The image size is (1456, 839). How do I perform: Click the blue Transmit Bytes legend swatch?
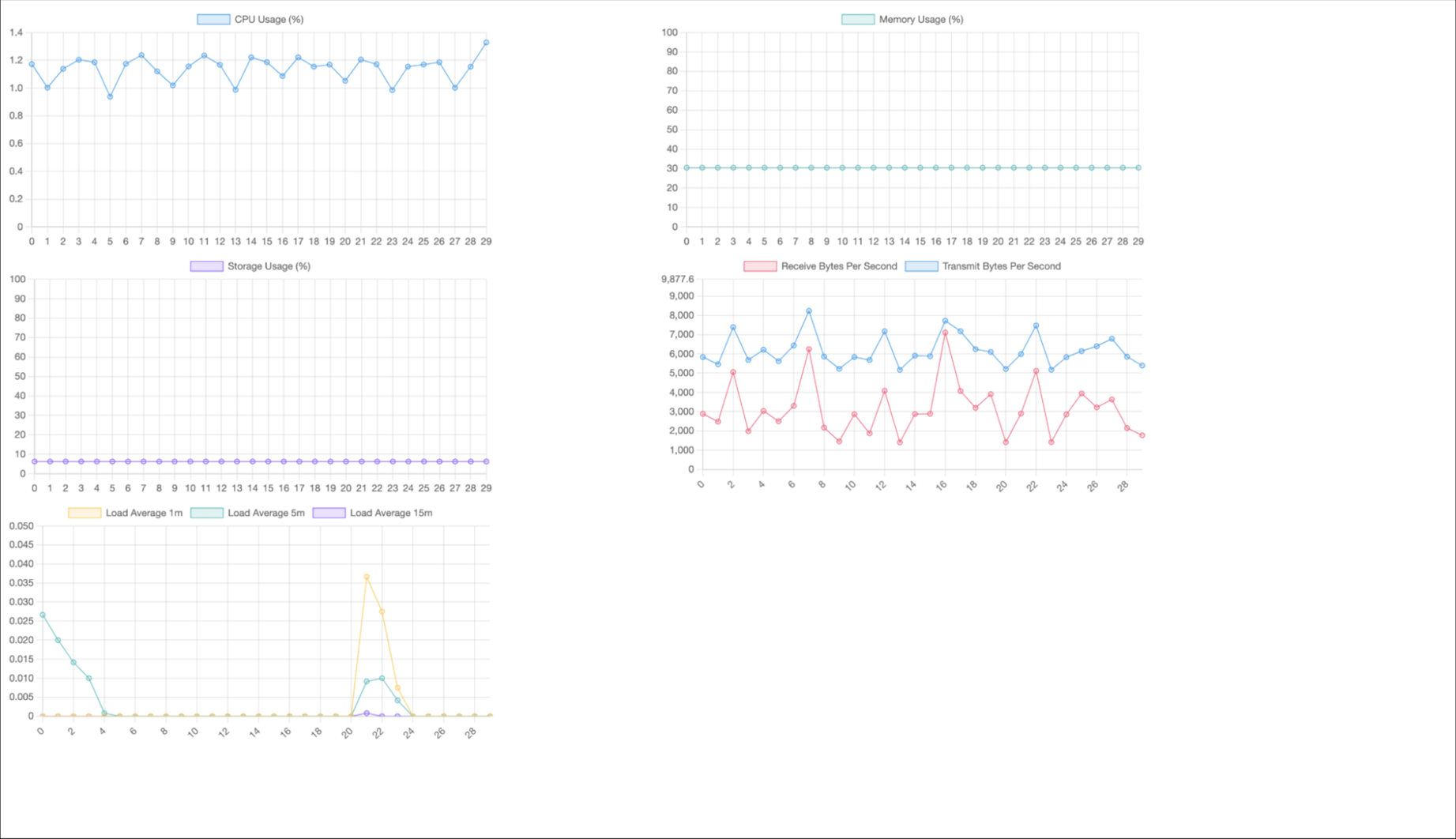tap(922, 266)
